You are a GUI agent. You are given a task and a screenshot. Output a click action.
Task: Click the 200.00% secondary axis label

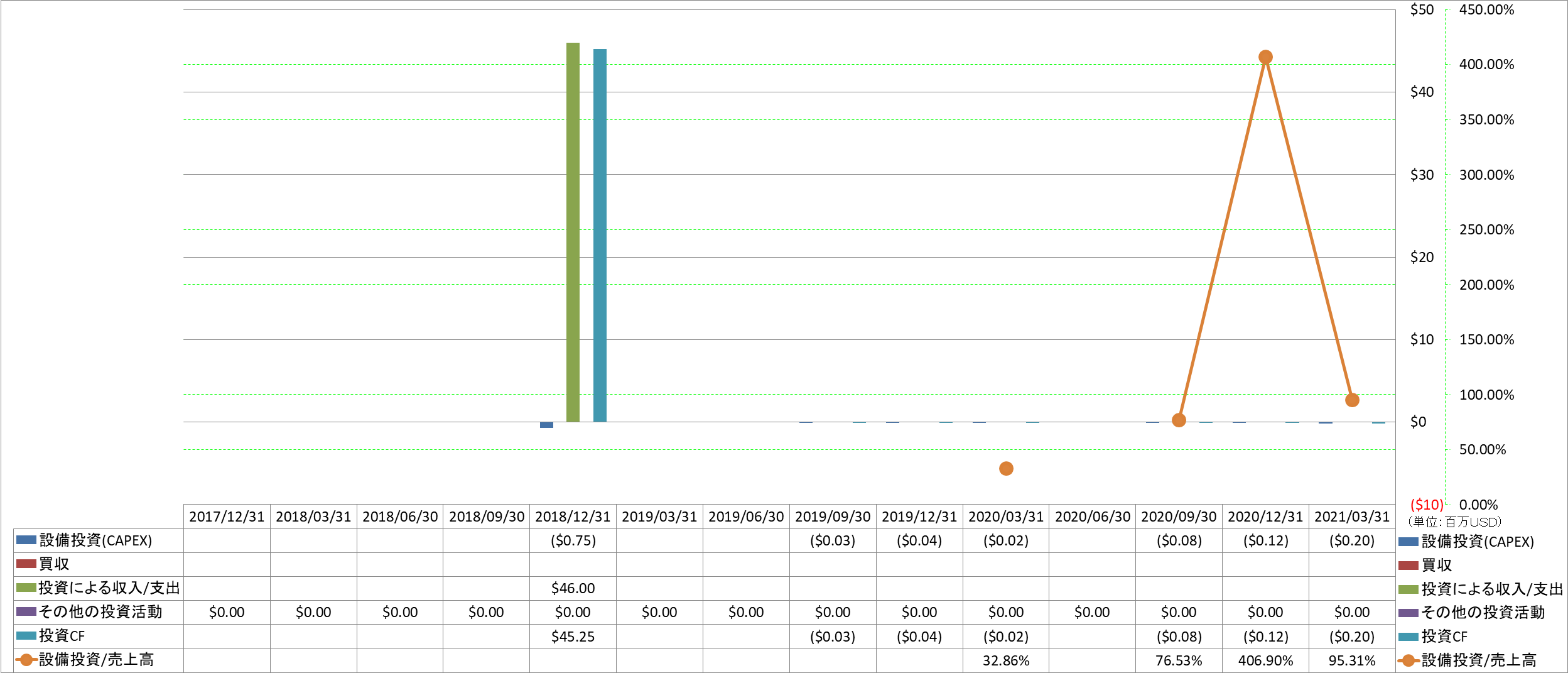1486,285
